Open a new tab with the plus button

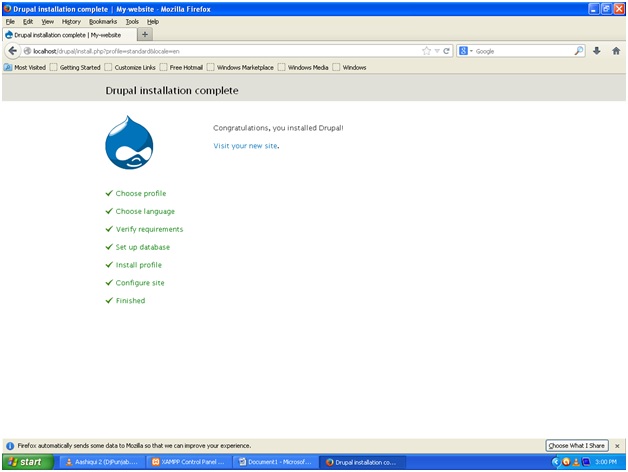(x=145, y=34)
